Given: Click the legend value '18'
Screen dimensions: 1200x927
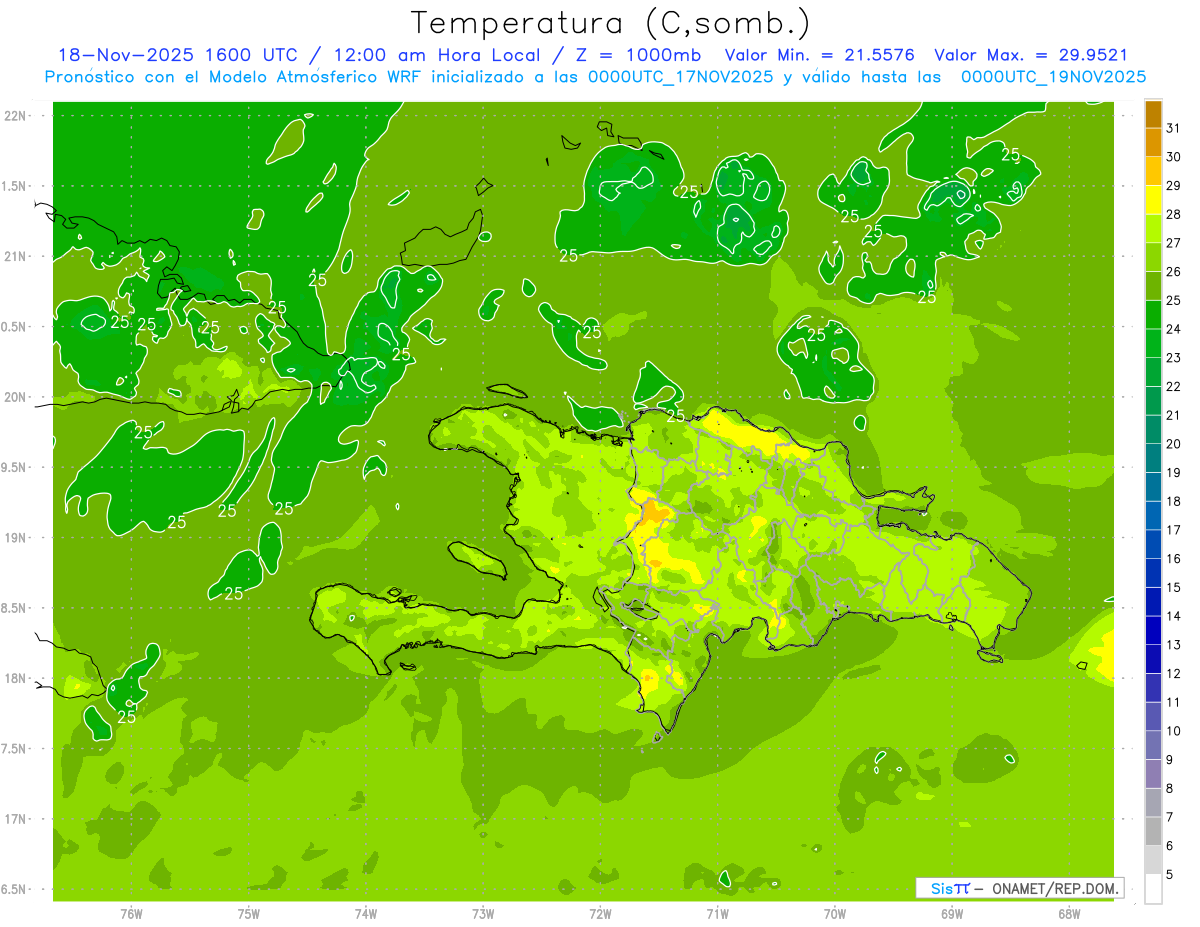Looking at the screenshot, I should 1174,501.
